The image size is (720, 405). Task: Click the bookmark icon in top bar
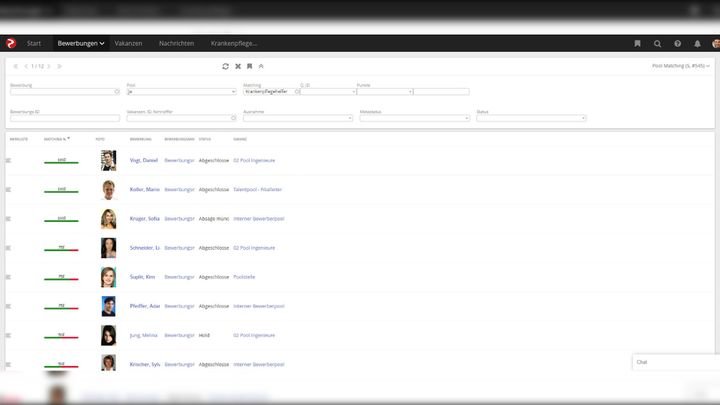637,44
